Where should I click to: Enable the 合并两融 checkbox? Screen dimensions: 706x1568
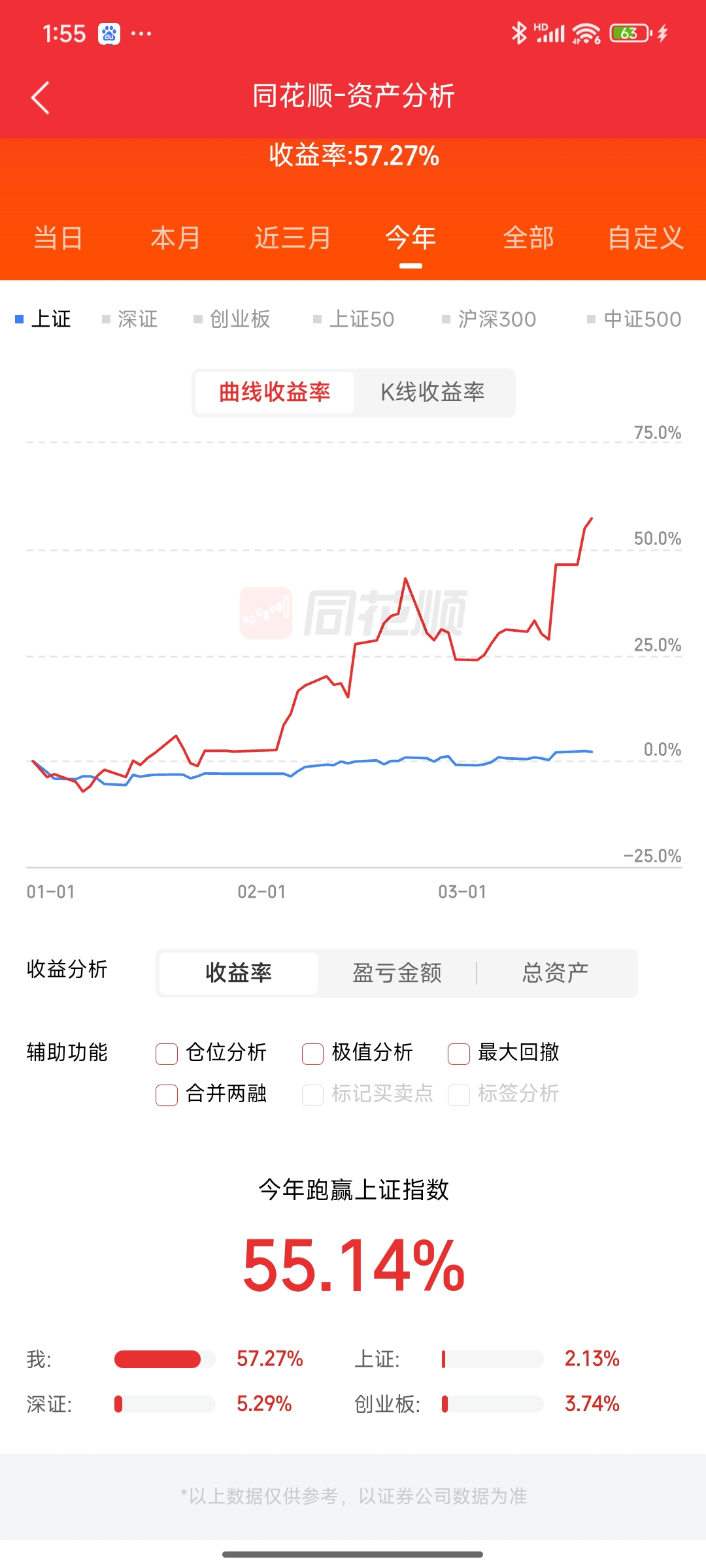167,1094
